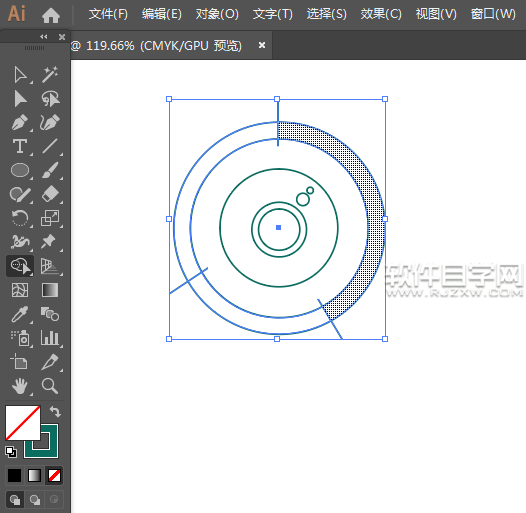Activate the Eyedropper tool
526x513 pixels.
click(x=20, y=314)
